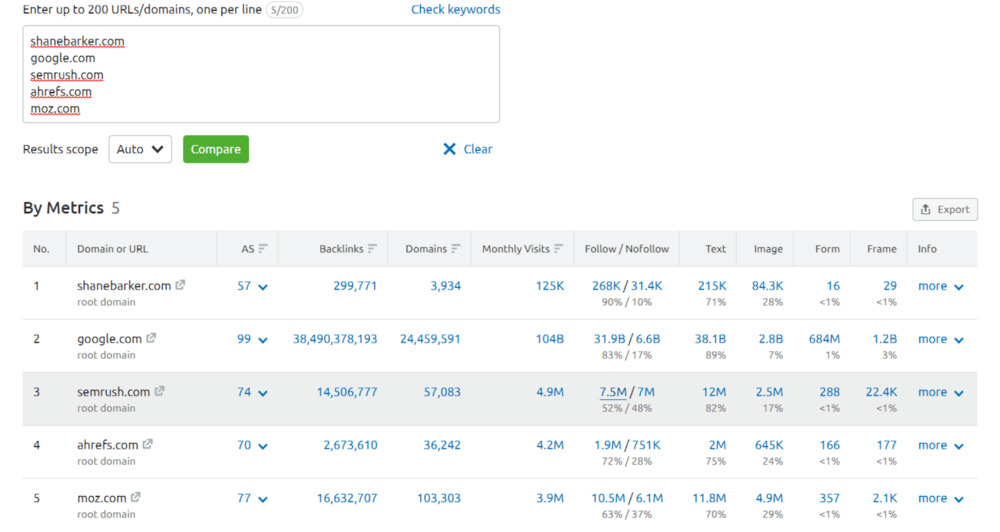
Task: Expand AS score 74 chevron for semrush.com
Action: (x=263, y=393)
